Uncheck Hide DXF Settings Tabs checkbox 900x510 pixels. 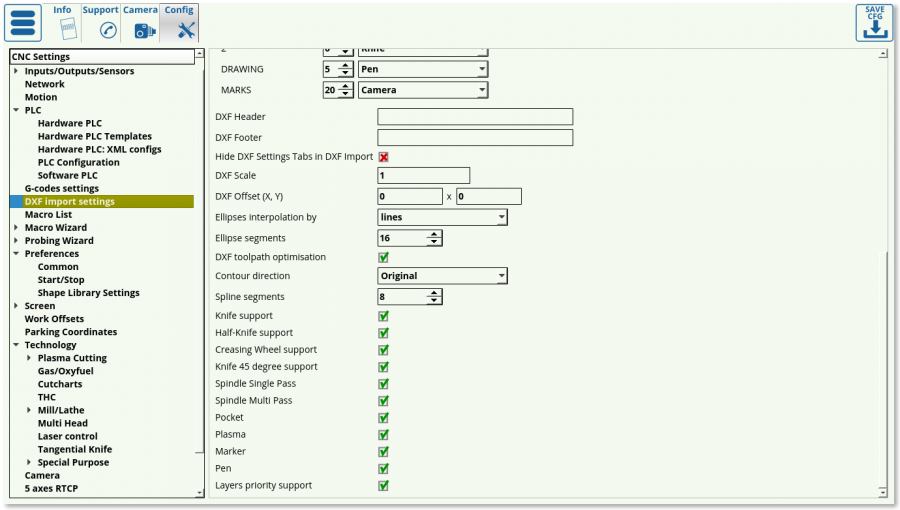(383, 157)
